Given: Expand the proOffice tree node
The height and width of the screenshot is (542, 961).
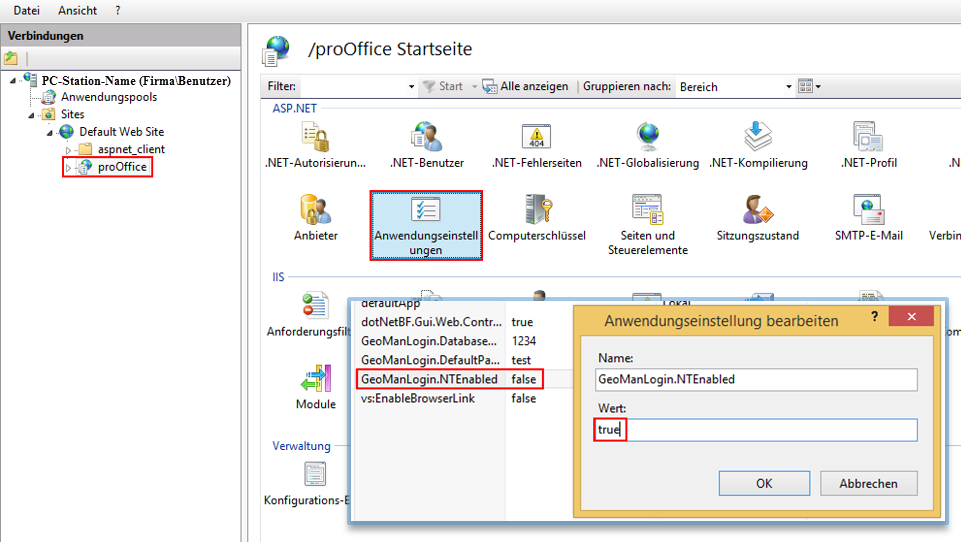Looking at the screenshot, I should 68,168.
